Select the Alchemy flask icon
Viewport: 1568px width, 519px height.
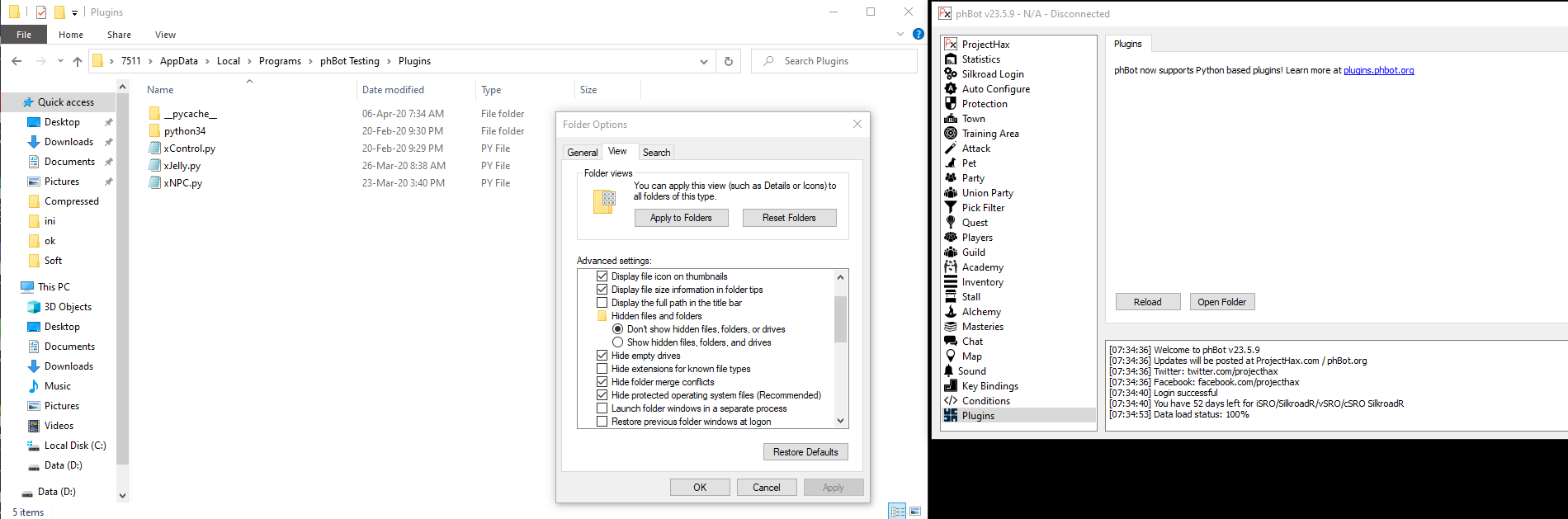point(951,312)
